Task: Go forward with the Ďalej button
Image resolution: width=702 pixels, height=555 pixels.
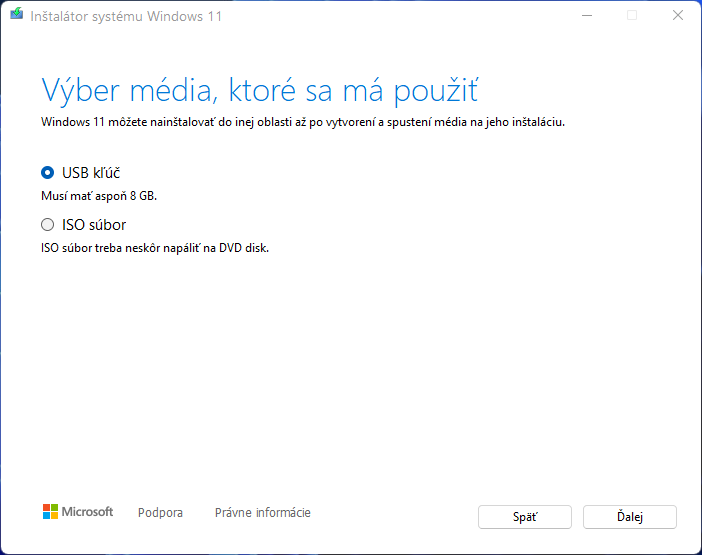Action: [629, 517]
